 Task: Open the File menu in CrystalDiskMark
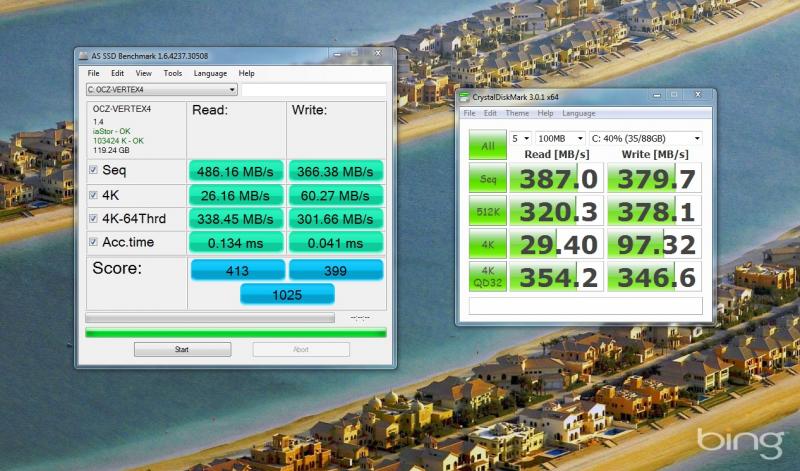pyautogui.click(x=469, y=113)
